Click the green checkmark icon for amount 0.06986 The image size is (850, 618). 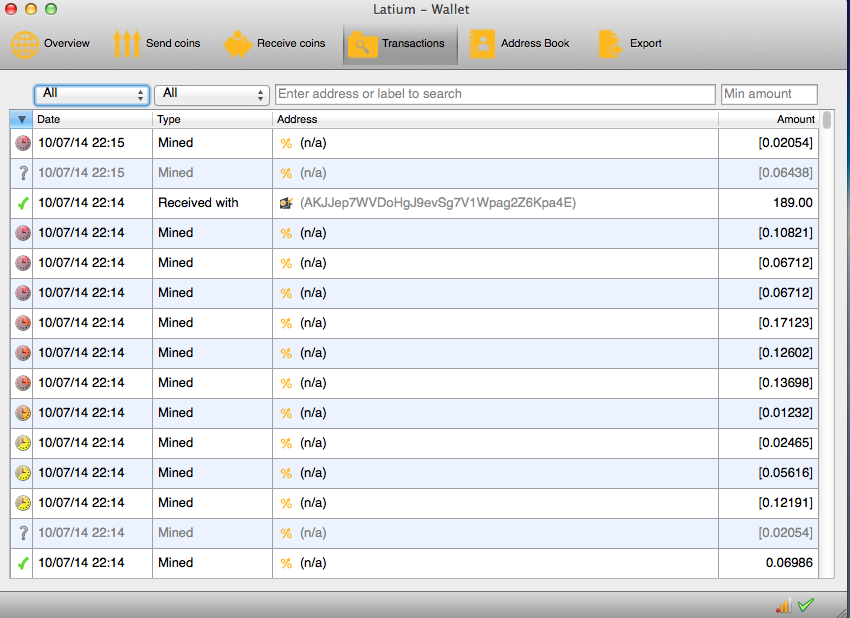tap(23, 563)
